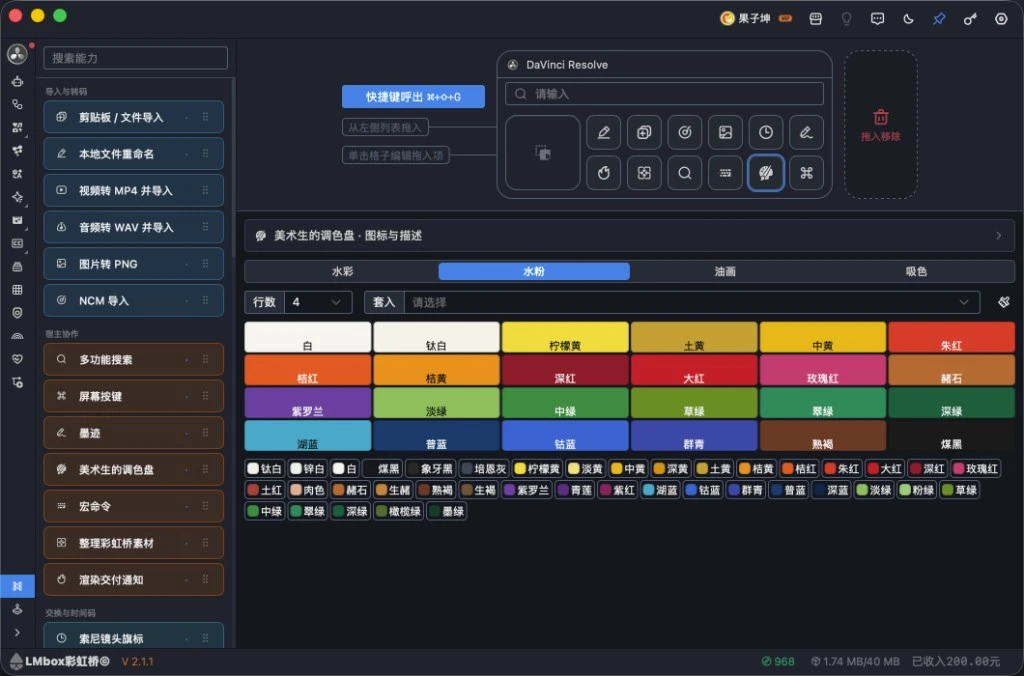Click the eraser clear icon beside 套入
The image size is (1024, 676).
click(x=1004, y=302)
